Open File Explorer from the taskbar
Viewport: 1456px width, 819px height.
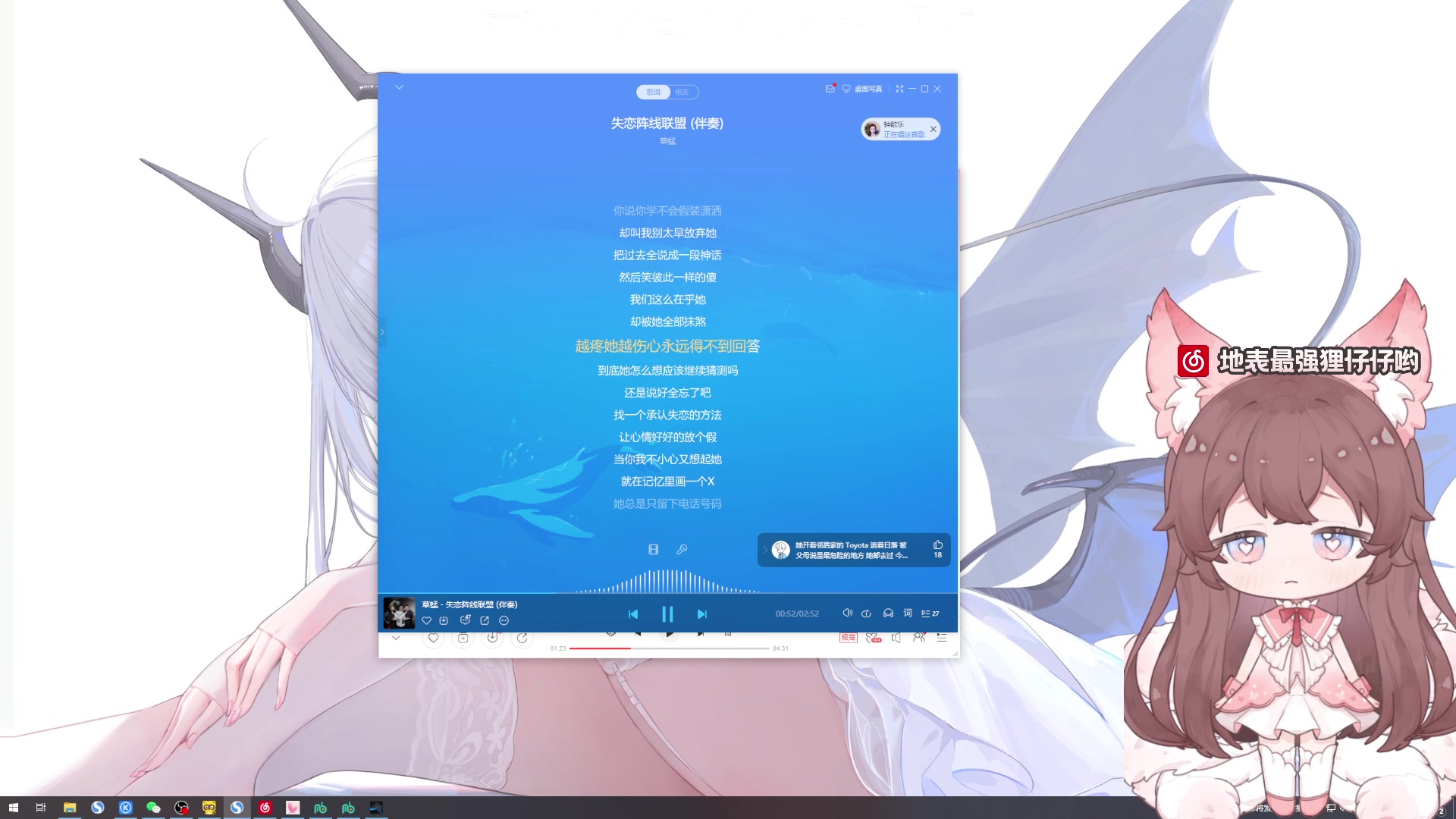(69, 808)
